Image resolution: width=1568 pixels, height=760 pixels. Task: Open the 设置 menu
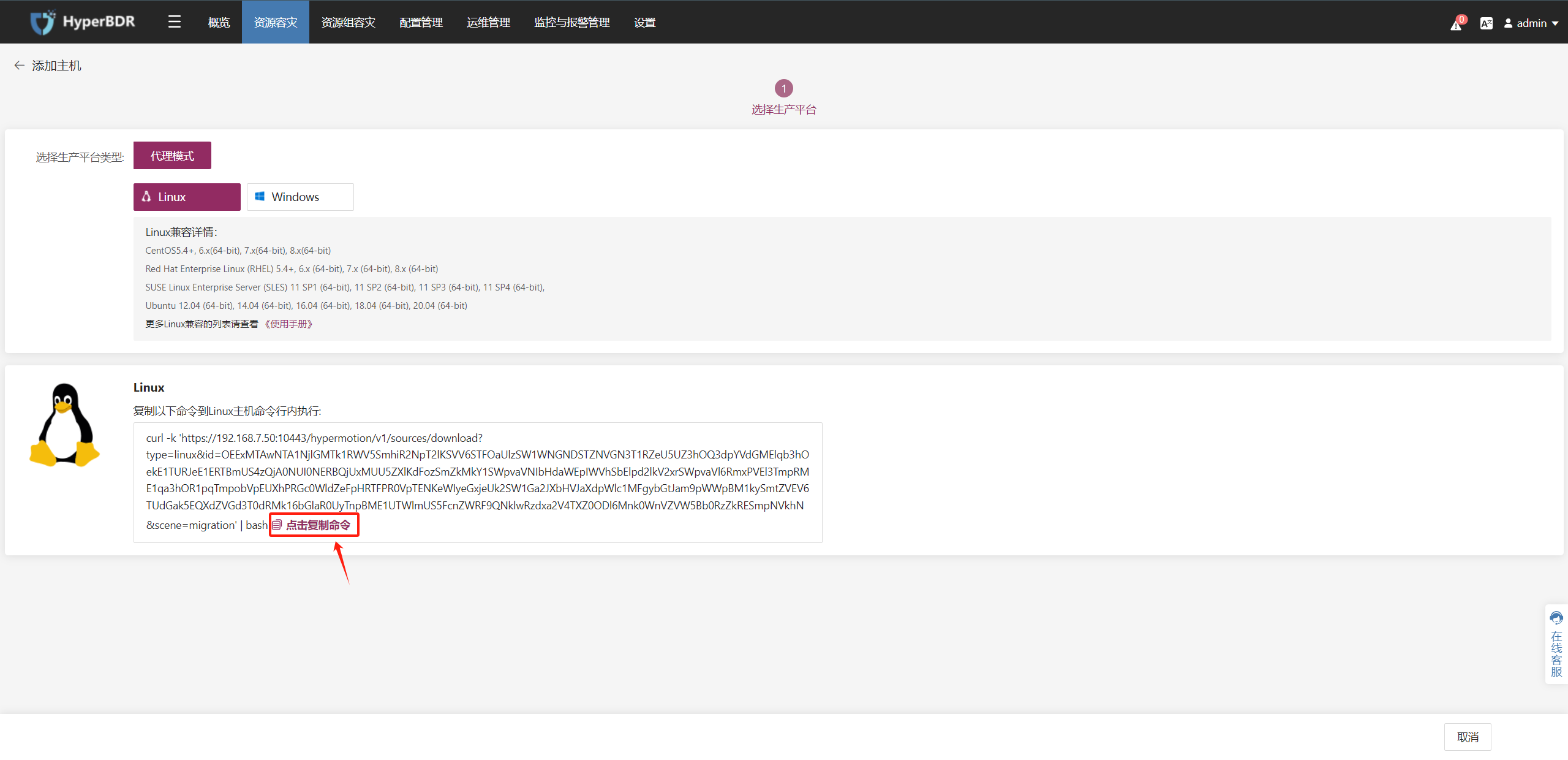tap(645, 22)
